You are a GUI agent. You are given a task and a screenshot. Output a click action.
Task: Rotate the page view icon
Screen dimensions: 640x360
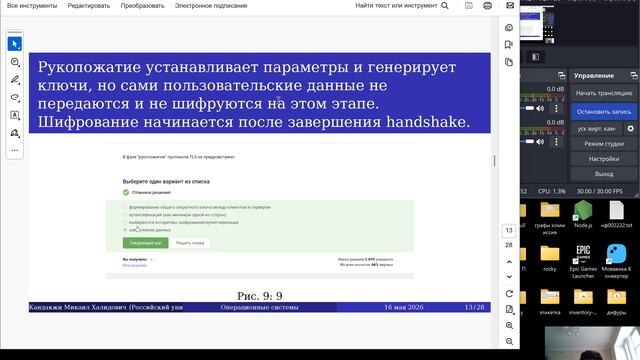click(509, 293)
